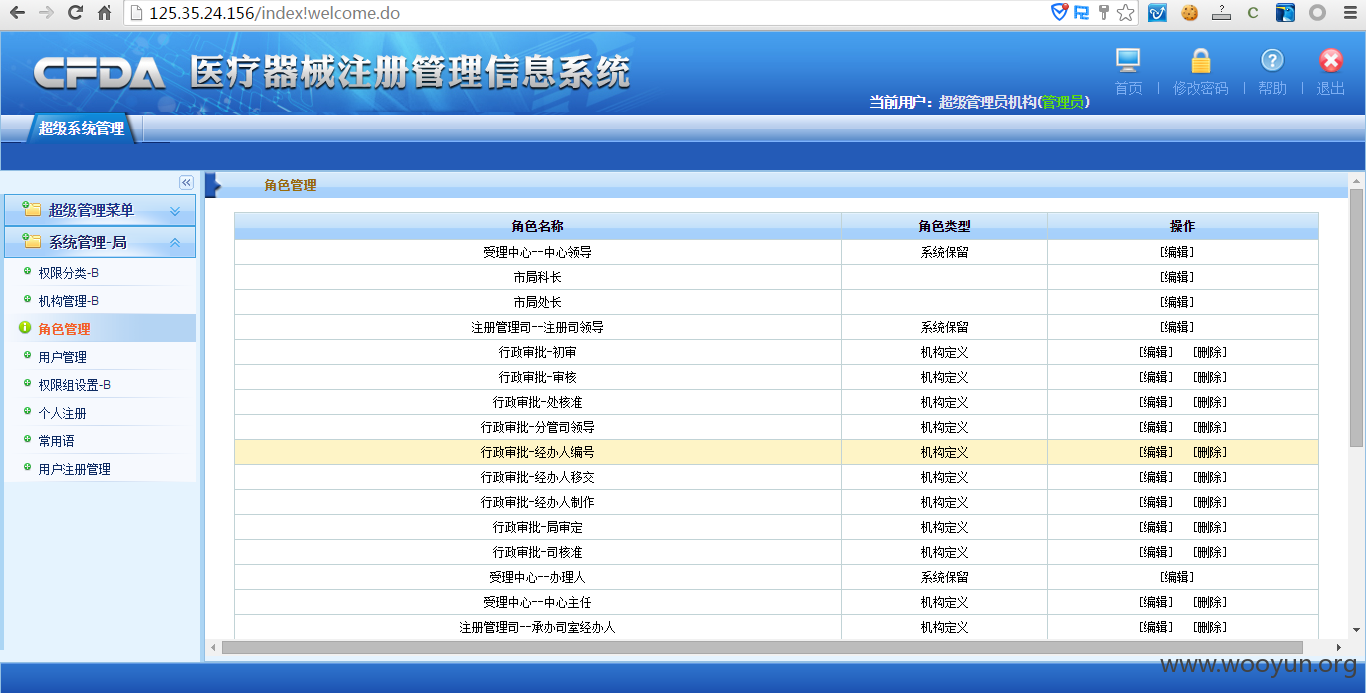Image resolution: width=1366 pixels, height=693 pixels.
Task: Edit the 市局科长 role
Action: click(x=1177, y=277)
